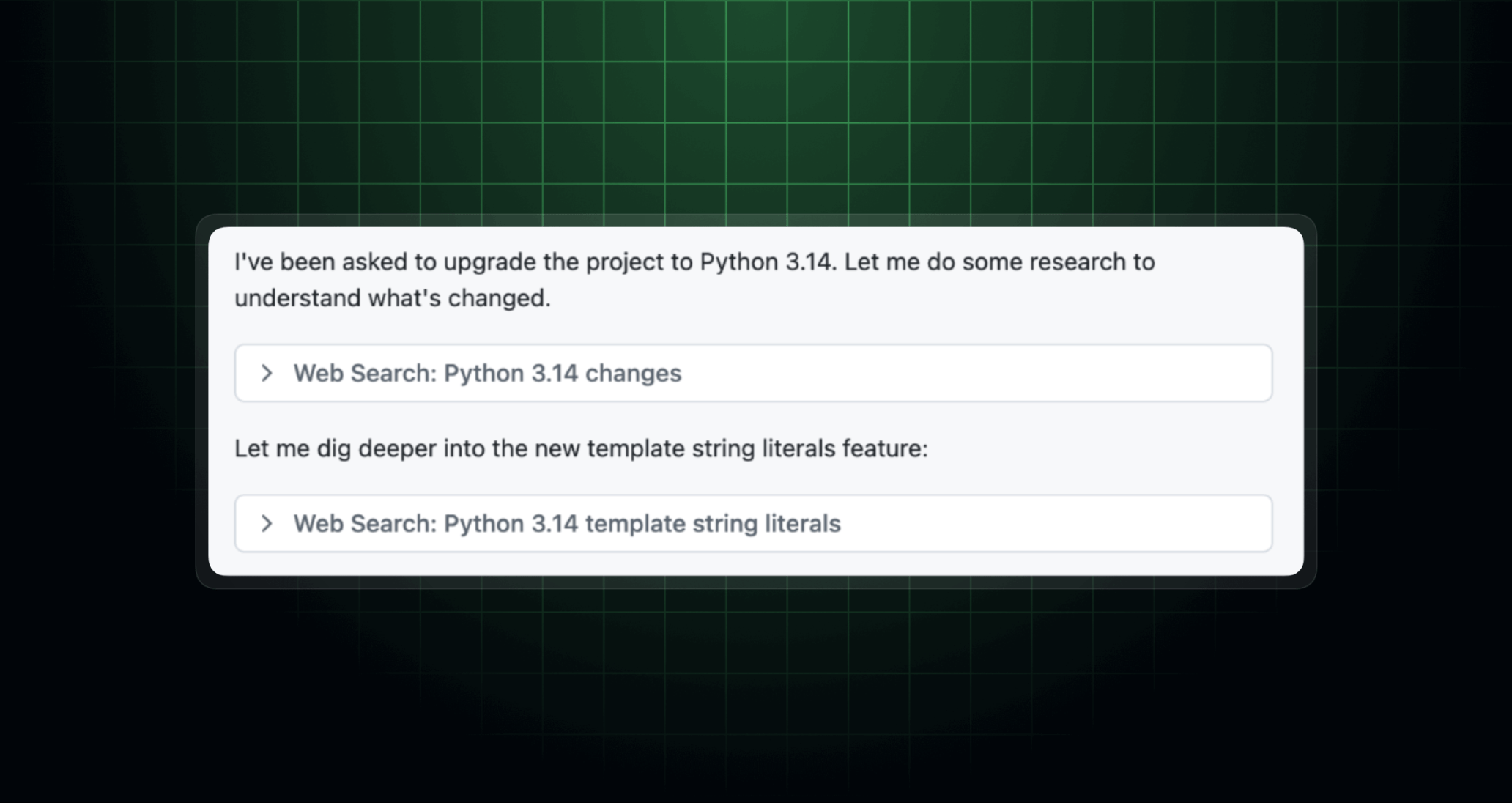Click the green grid background above the card
The width and height of the screenshot is (1512, 803).
755,110
